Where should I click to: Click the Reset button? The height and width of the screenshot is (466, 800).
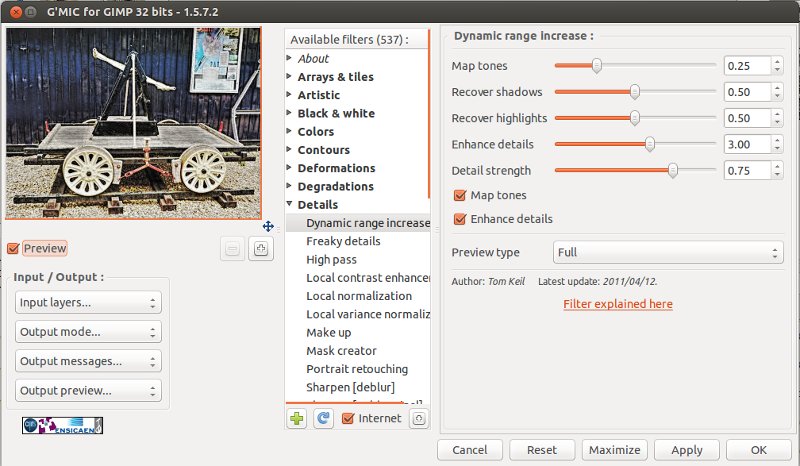coord(542,450)
